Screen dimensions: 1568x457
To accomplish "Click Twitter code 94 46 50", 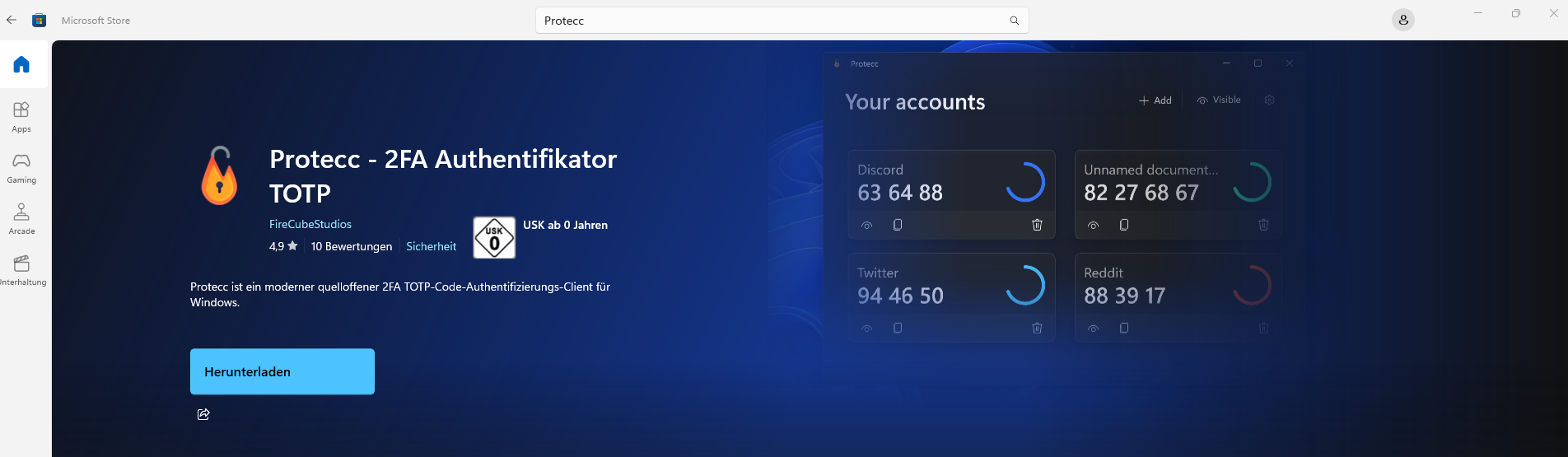I will click(900, 296).
